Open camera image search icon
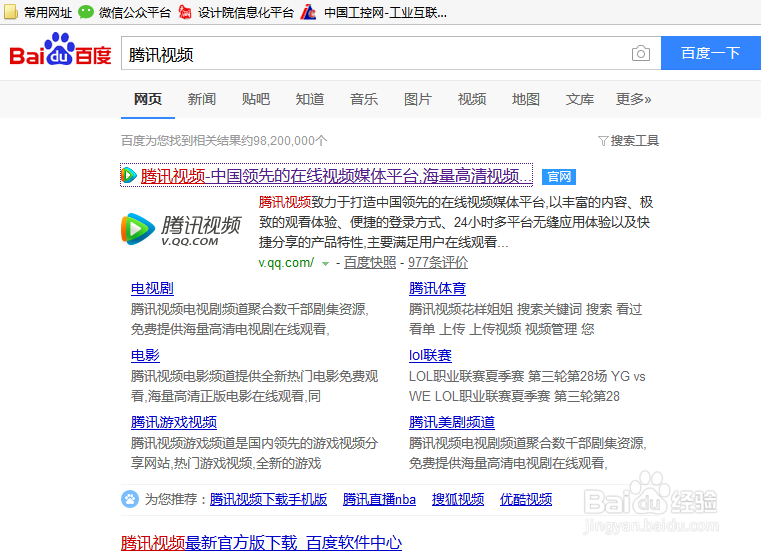This screenshot has width=761, height=552. point(641,53)
